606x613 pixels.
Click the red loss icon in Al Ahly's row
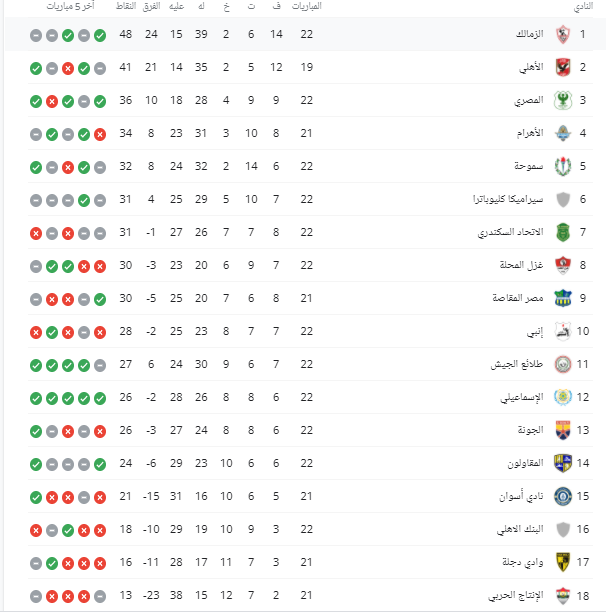(68, 69)
